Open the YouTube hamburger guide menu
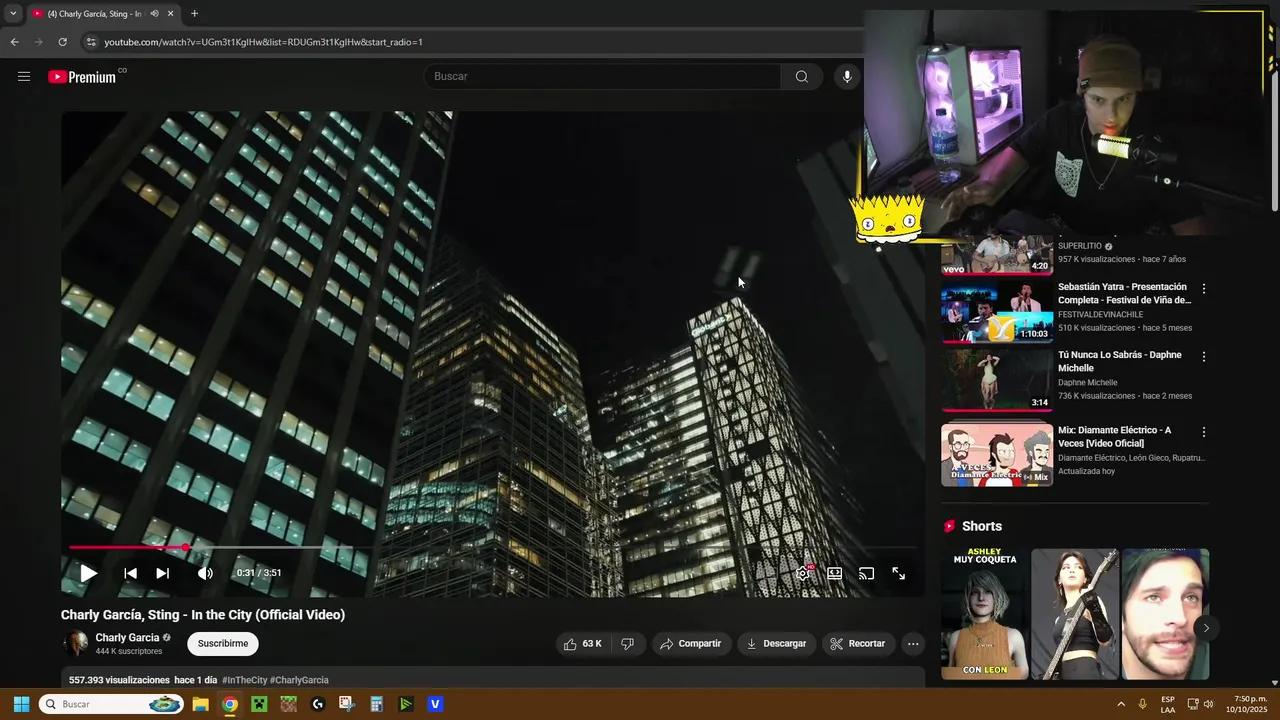This screenshot has width=1280, height=720. click(24, 77)
